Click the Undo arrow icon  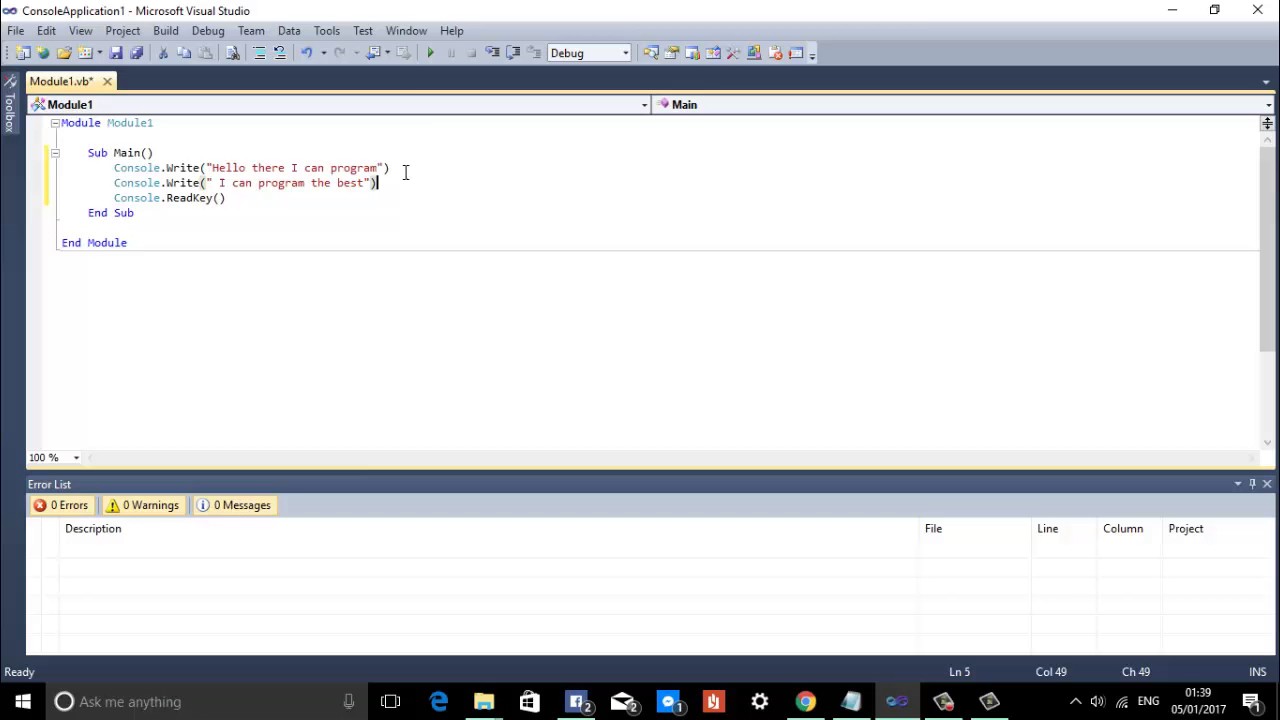[307, 53]
